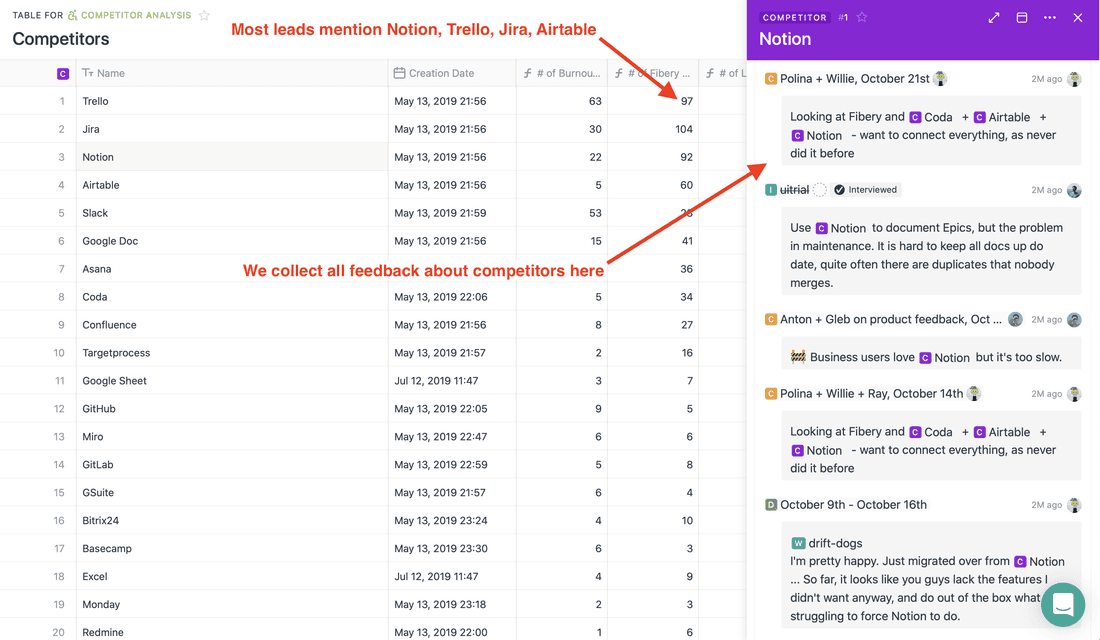Screen dimensions: 1100x640
Task: Open the # of Burnout column header
Action: pos(560,73)
